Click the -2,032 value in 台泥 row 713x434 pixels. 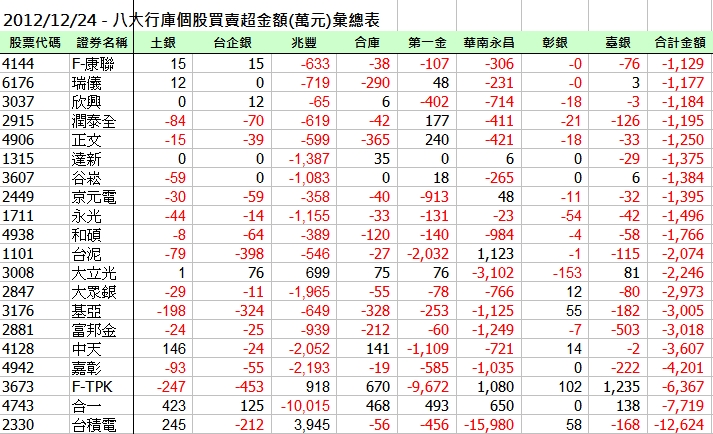428,254
